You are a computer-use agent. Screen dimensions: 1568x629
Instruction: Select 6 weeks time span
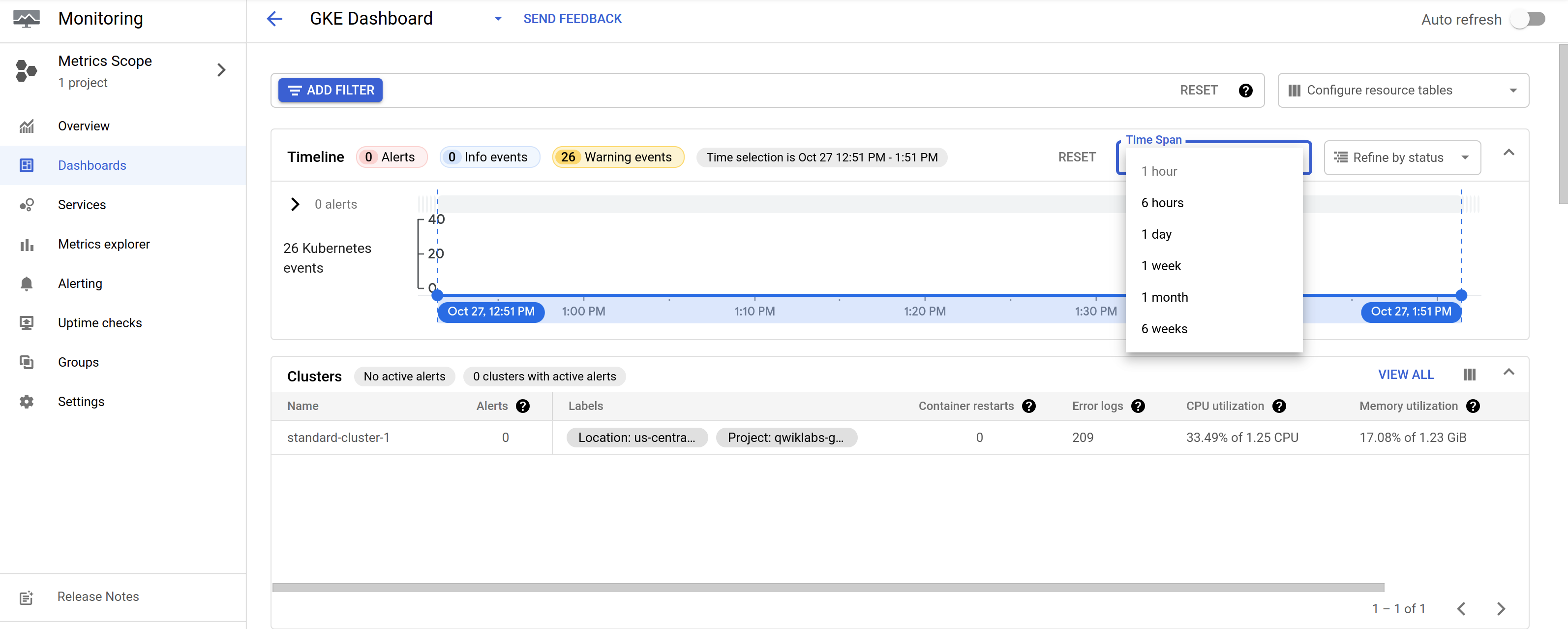(x=1214, y=329)
